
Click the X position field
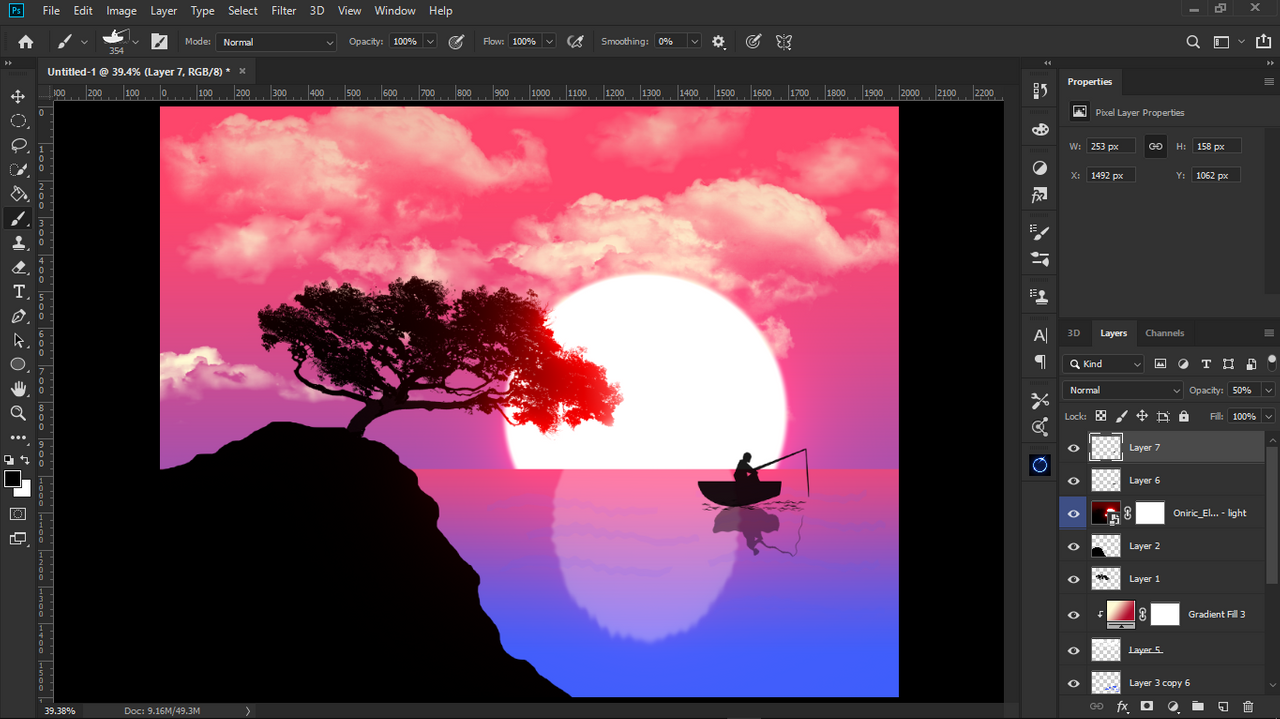coord(1110,175)
